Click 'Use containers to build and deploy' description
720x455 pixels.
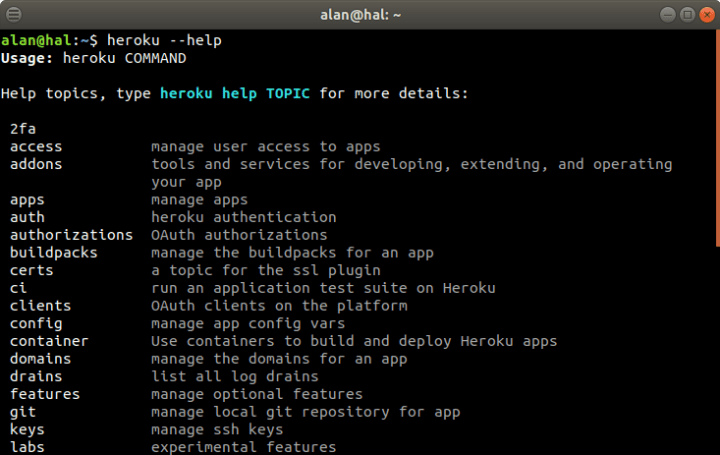tap(354, 342)
